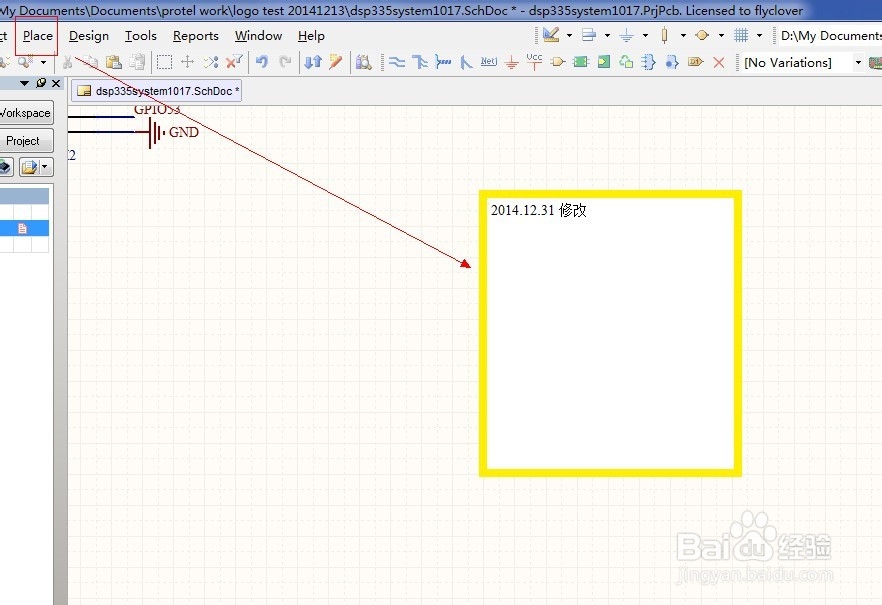Click the grids icon
The image size is (882, 605).
(741, 35)
